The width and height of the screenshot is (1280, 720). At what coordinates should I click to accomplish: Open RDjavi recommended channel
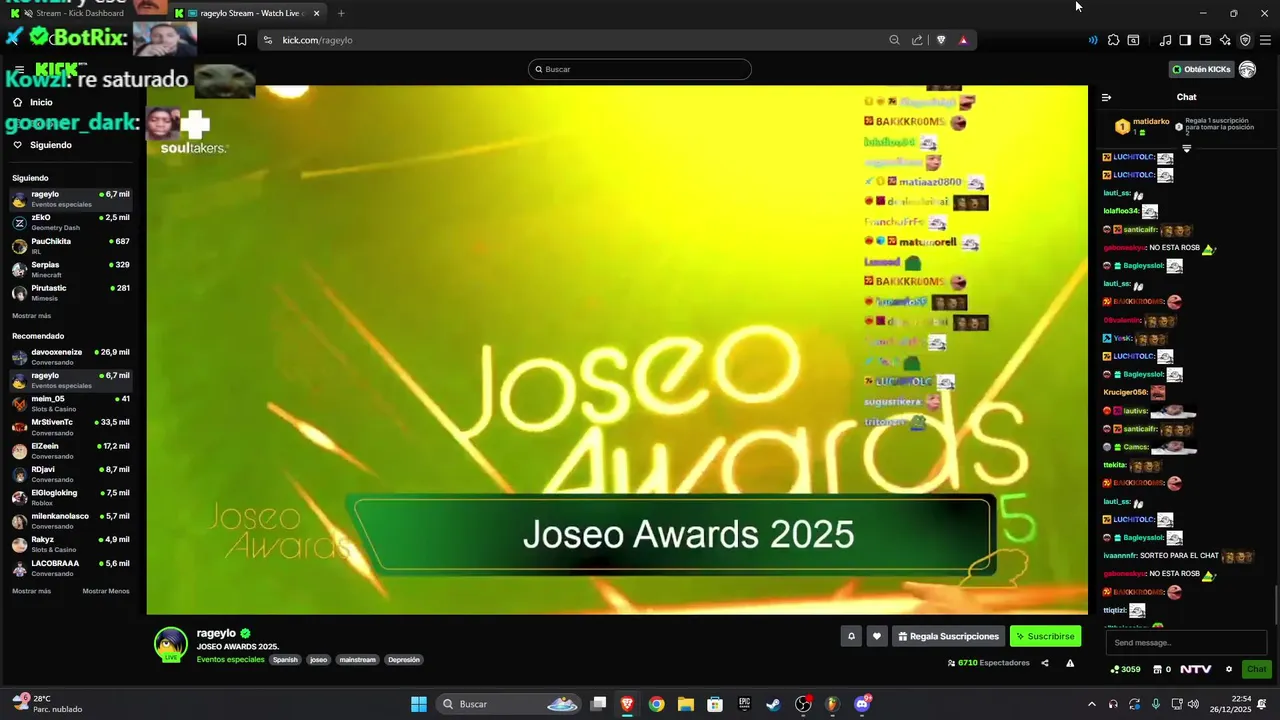(x=70, y=474)
